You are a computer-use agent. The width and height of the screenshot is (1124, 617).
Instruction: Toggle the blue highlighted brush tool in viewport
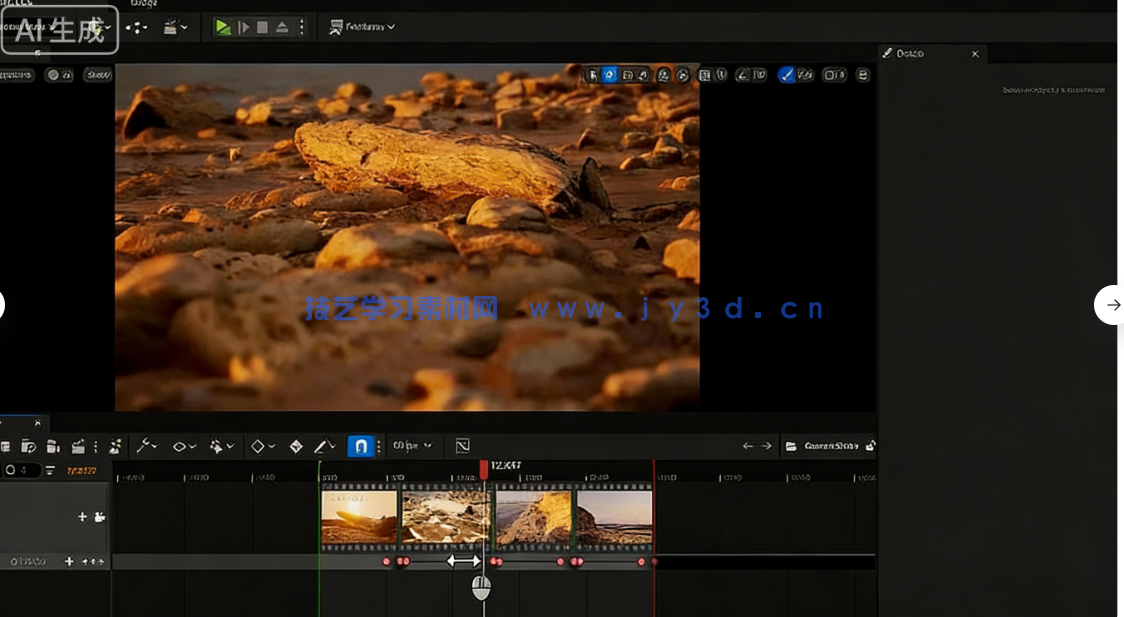[x=787, y=75]
